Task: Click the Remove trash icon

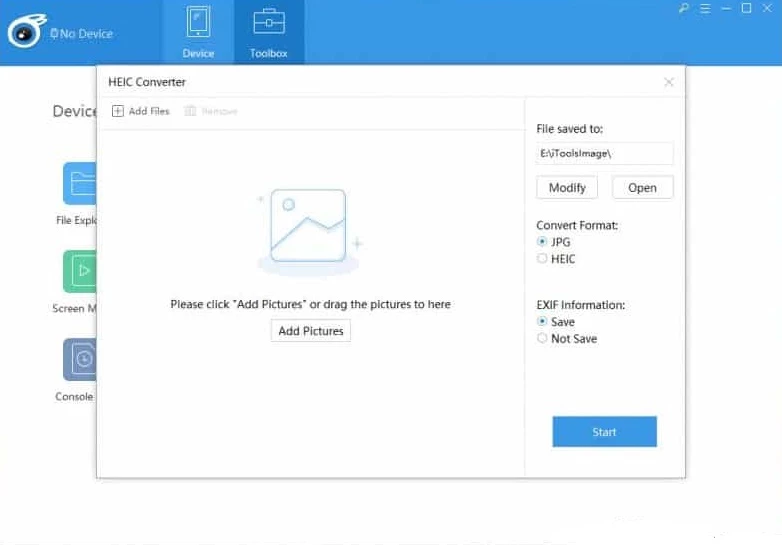Action: [x=191, y=111]
